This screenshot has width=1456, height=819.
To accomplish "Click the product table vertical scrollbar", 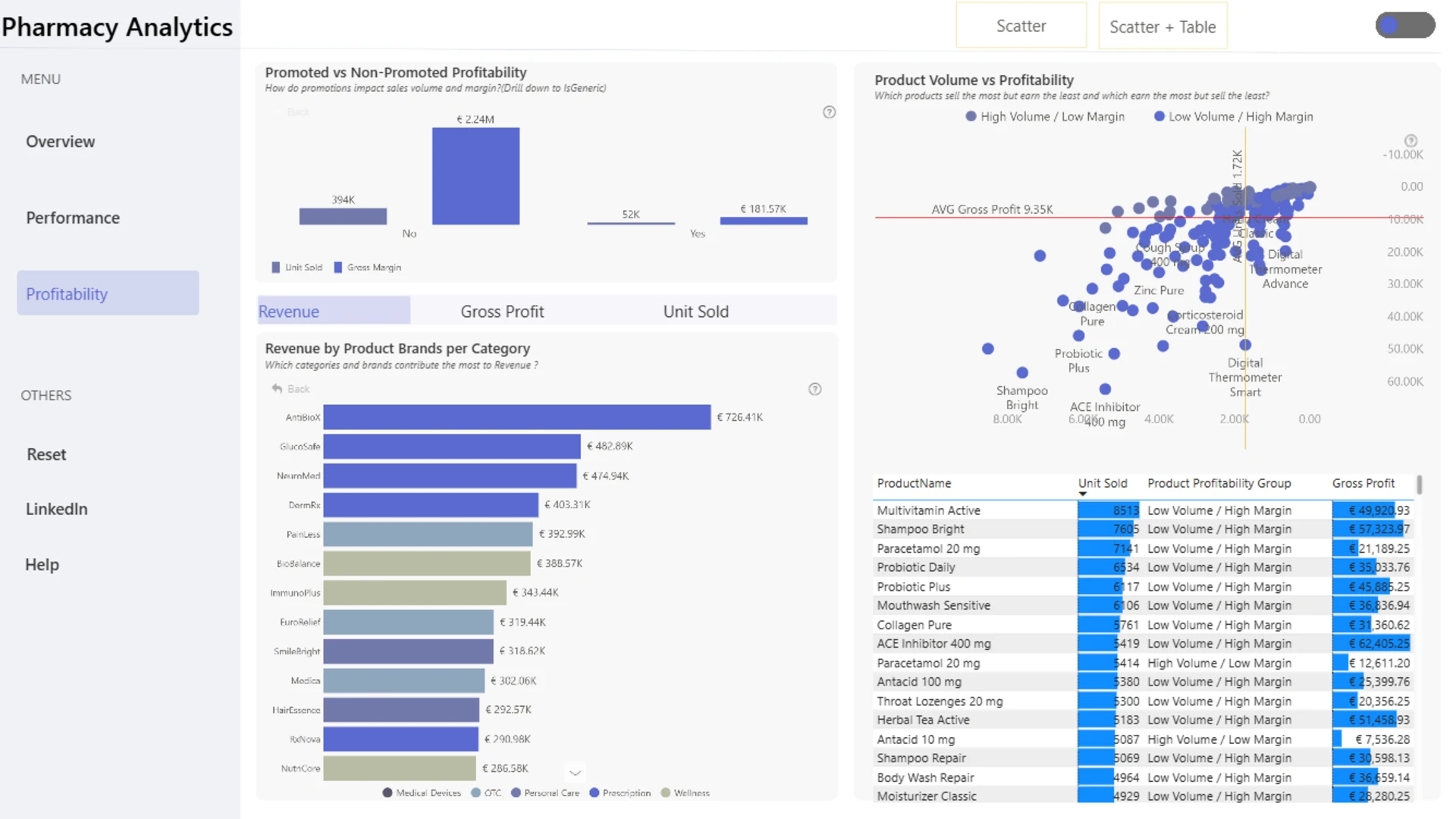I will [x=1419, y=484].
